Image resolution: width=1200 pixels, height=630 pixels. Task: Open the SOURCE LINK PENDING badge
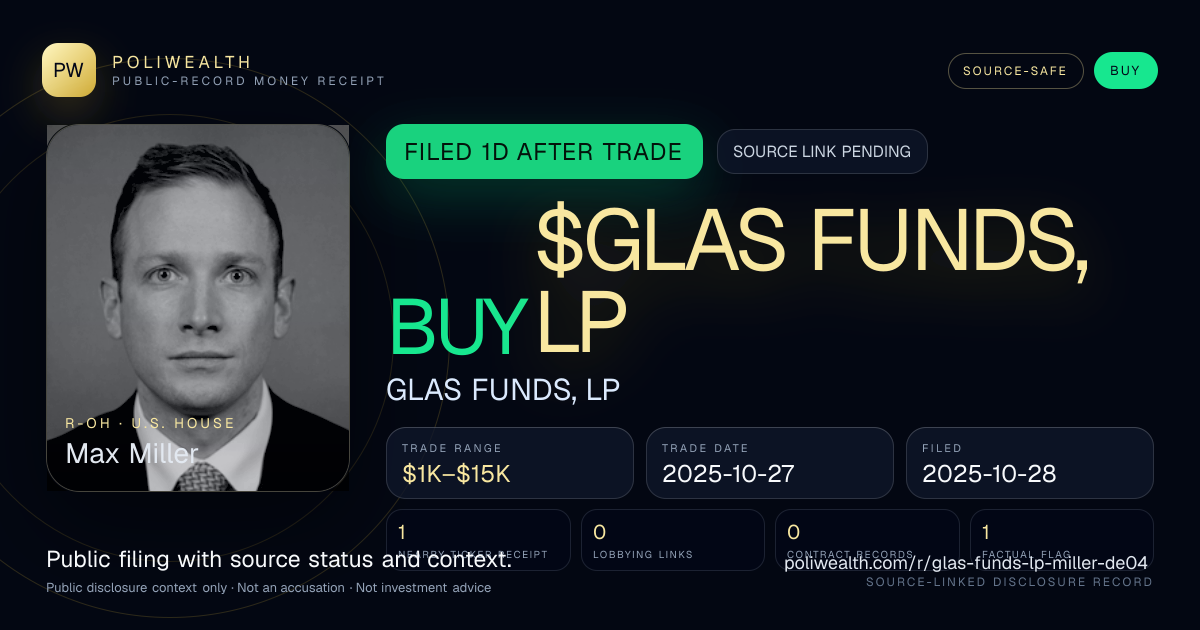pos(822,152)
